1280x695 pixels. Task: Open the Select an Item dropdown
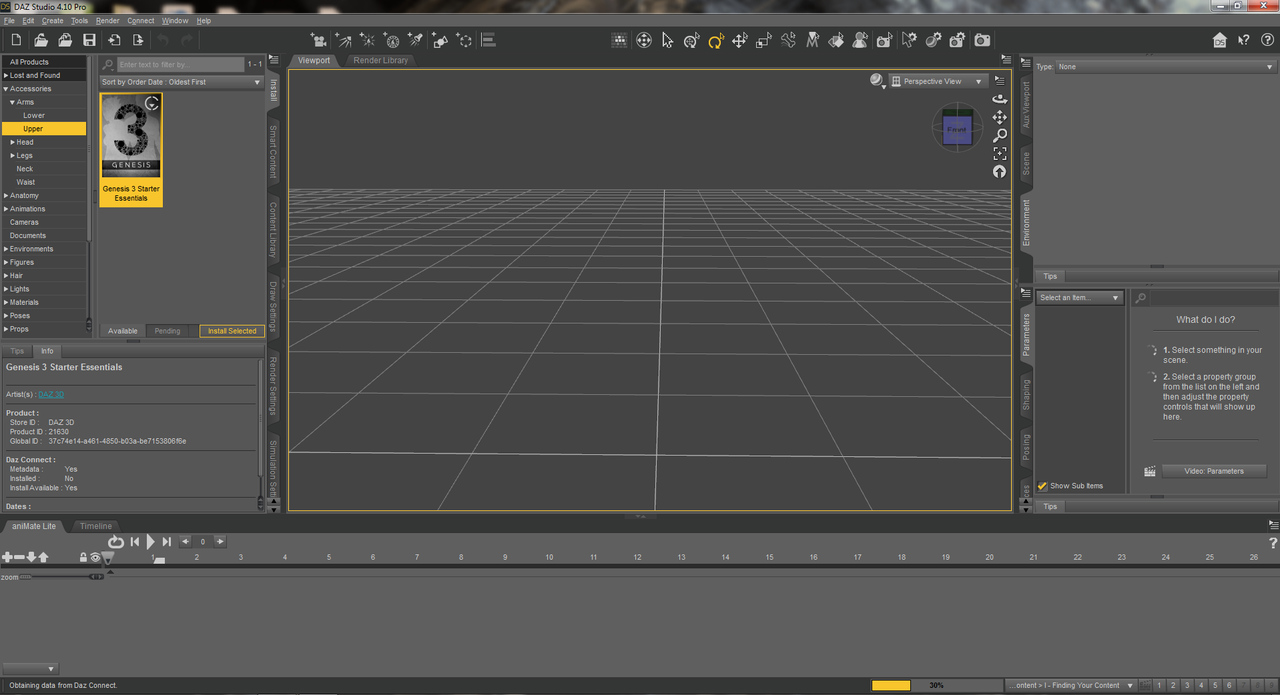tap(1080, 298)
